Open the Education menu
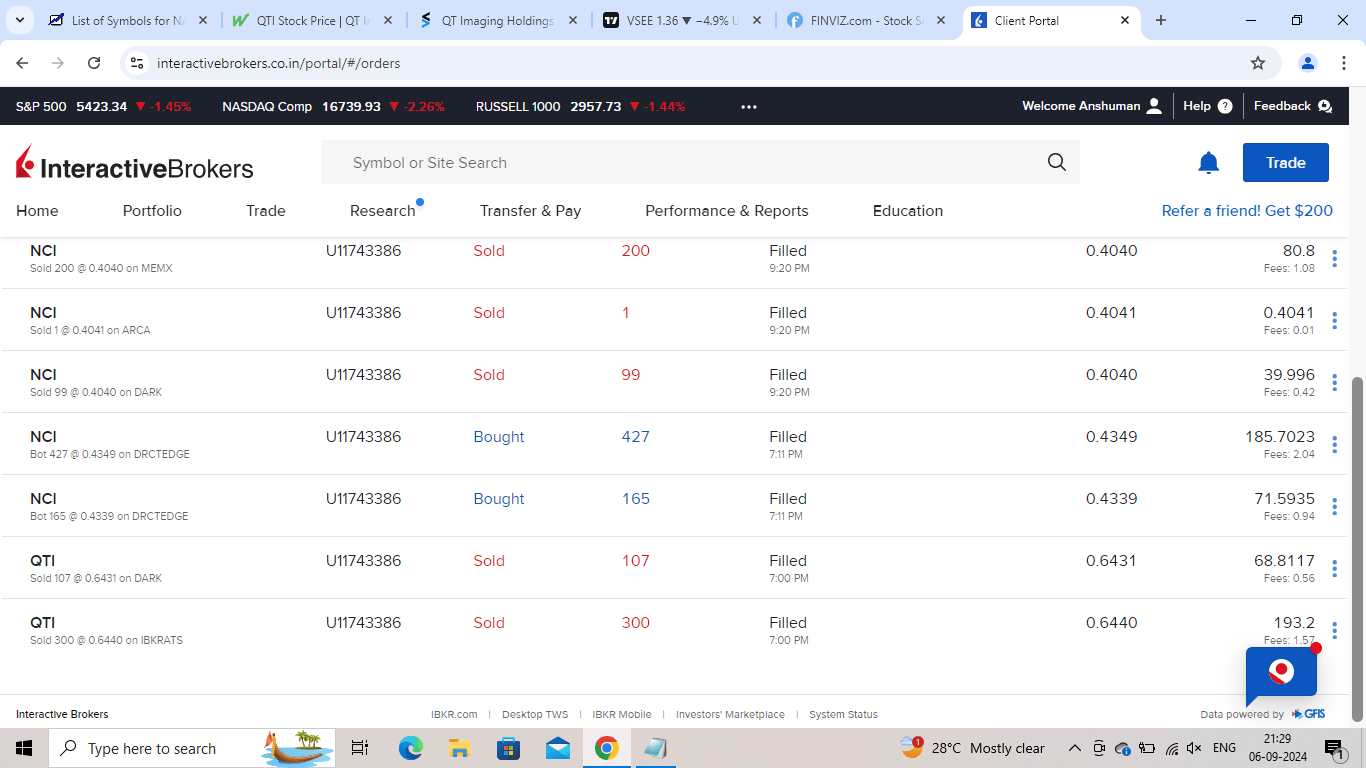 (x=908, y=211)
